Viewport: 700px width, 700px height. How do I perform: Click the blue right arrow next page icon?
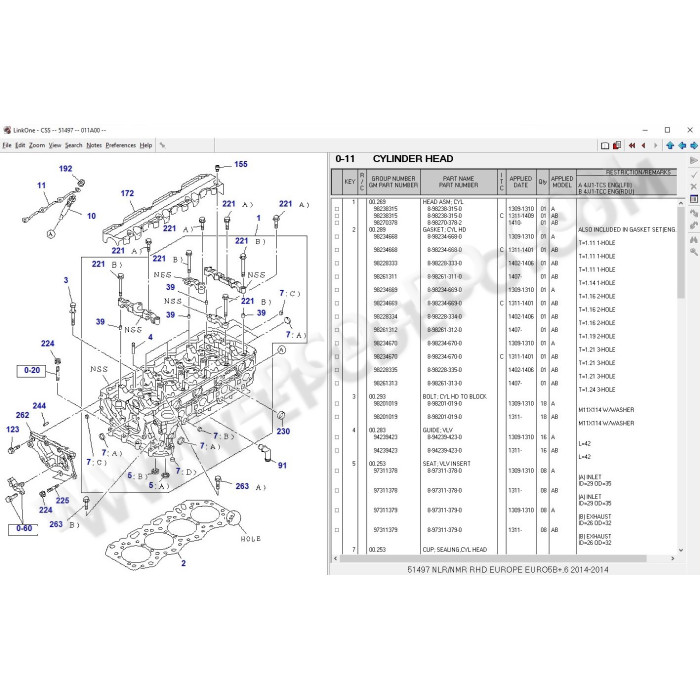click(x=694, y=146)
